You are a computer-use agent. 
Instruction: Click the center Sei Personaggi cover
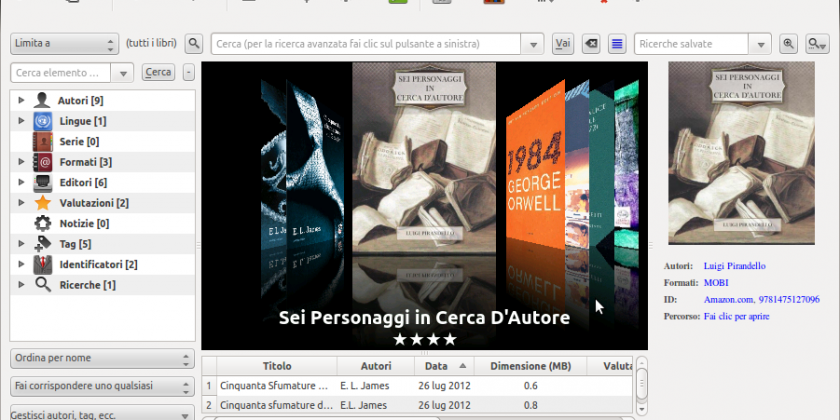424,158
